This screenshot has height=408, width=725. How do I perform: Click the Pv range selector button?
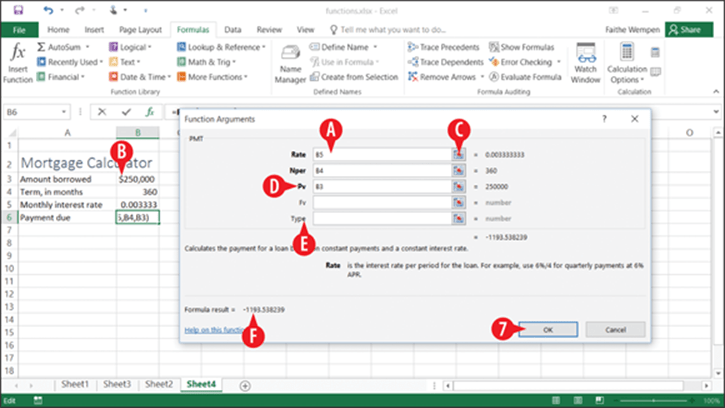coord(458,186)
